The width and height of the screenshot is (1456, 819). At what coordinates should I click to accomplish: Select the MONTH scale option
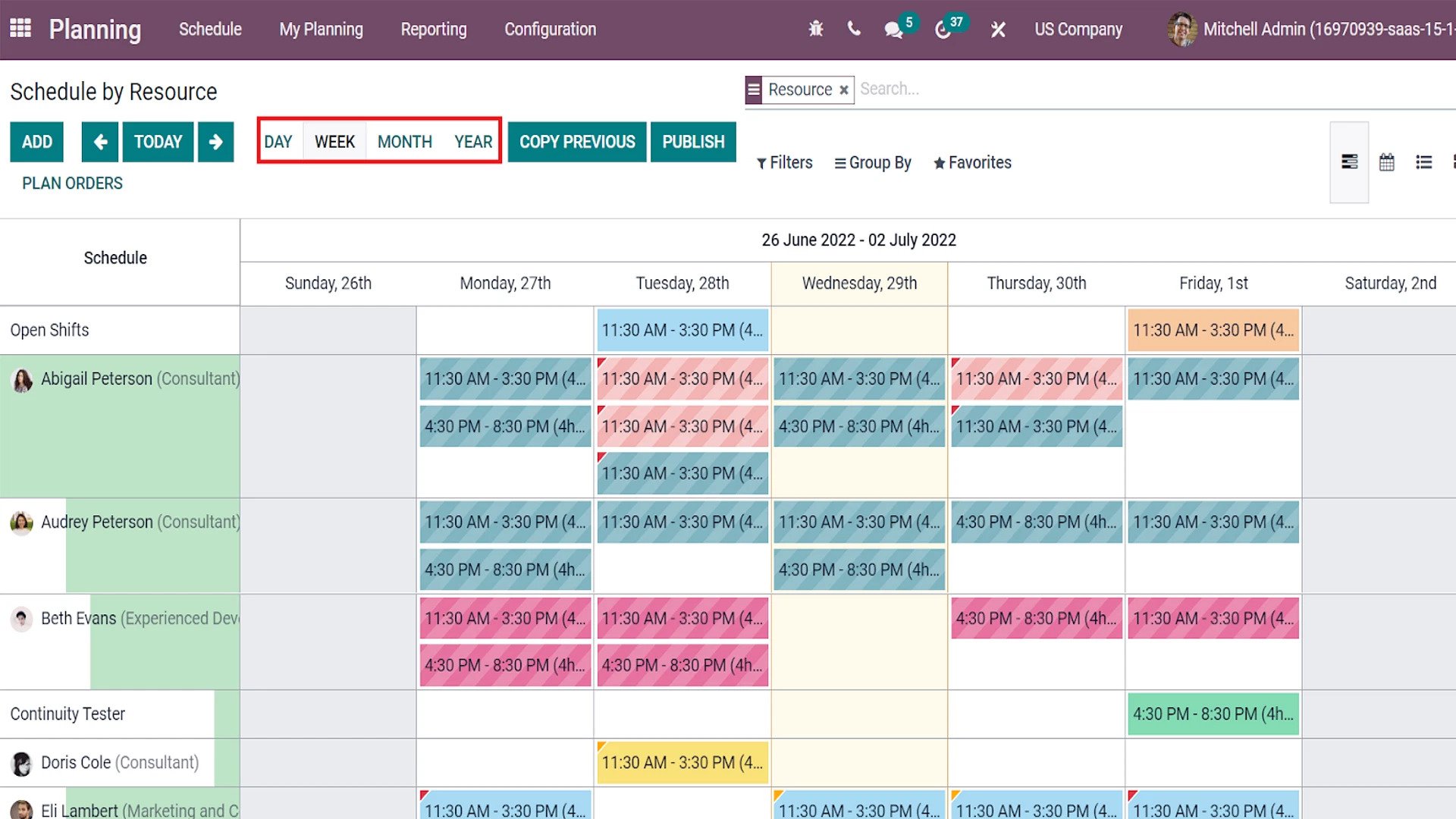pyautogui.click(x=404, y=142)
